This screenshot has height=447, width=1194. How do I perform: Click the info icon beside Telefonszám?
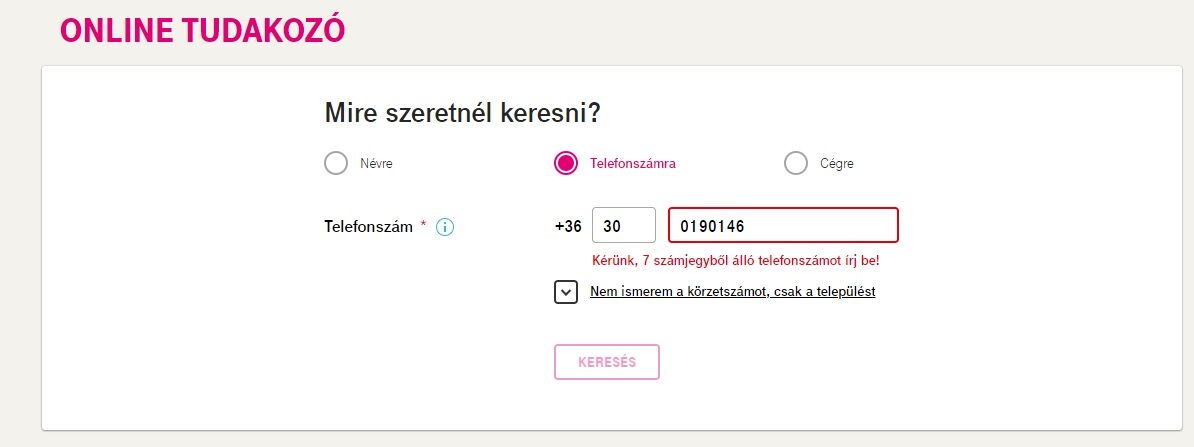pos(445,227)
